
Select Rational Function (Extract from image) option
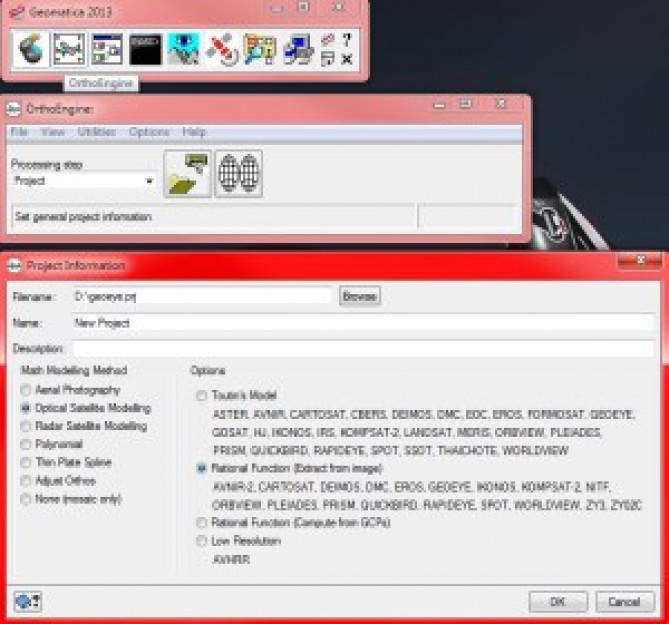click(x=201, y=468)
